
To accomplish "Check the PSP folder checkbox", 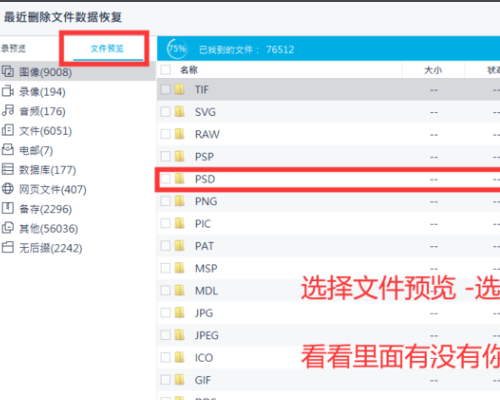I will 166,156.
